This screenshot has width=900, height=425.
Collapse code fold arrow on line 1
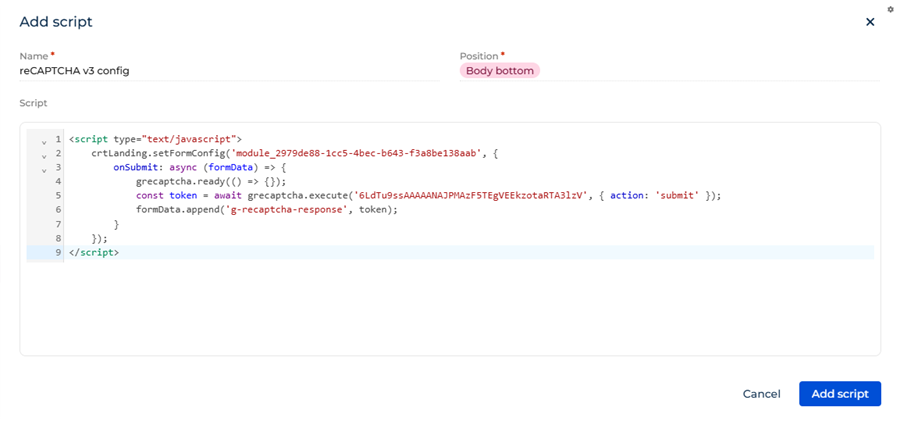click(x=44, y=142)
